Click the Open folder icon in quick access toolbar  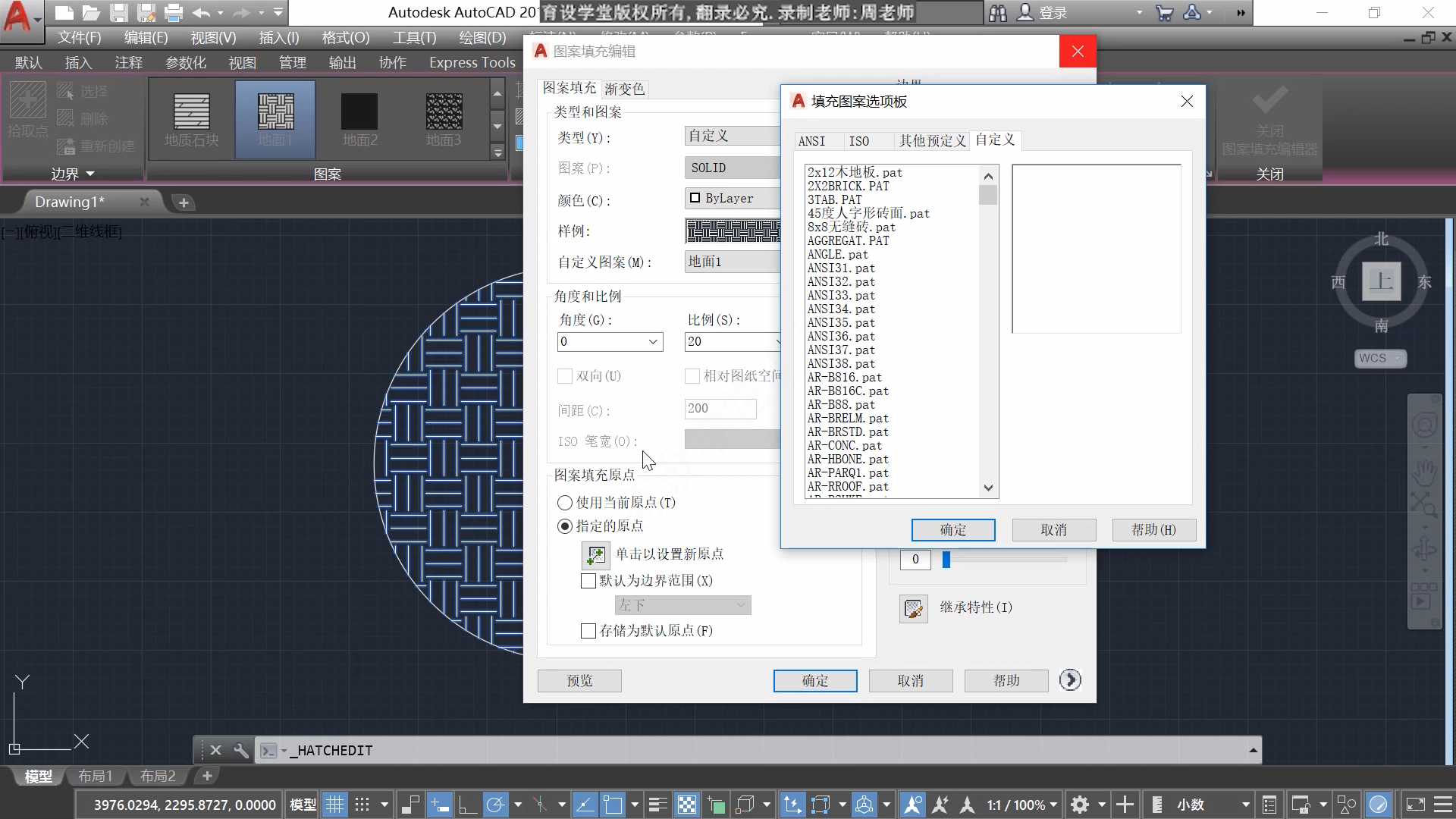point(92,13)
